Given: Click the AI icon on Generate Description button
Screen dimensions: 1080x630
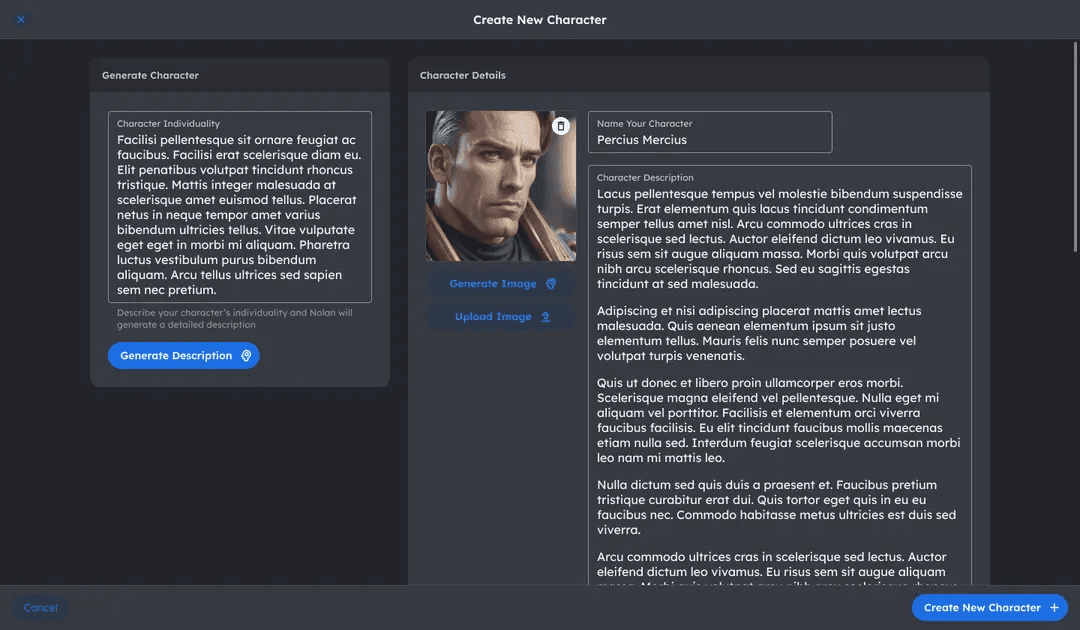Looking at the screenshot, I should [x=246, y=355].
